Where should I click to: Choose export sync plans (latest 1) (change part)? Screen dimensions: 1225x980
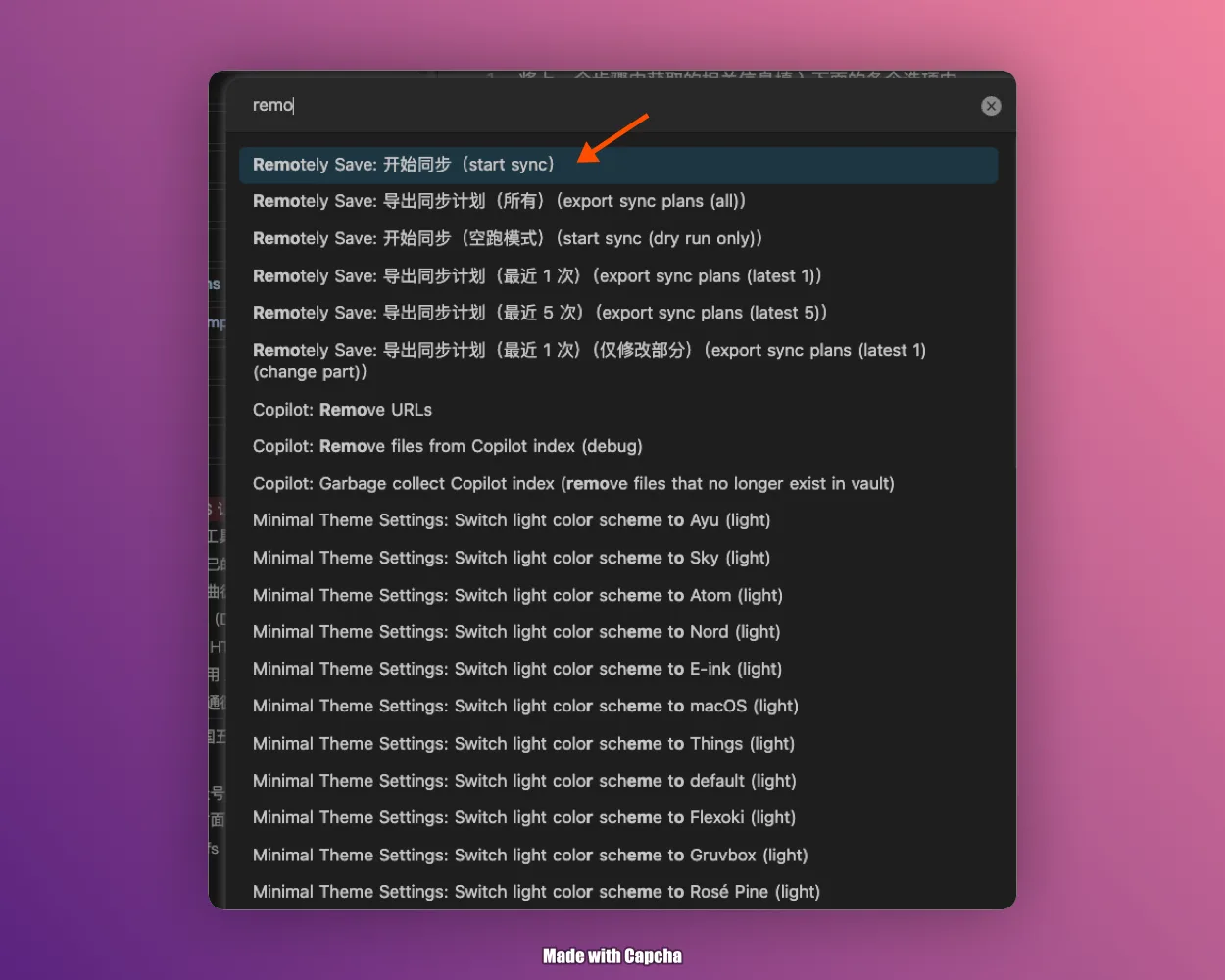click(x=618, y=361)
